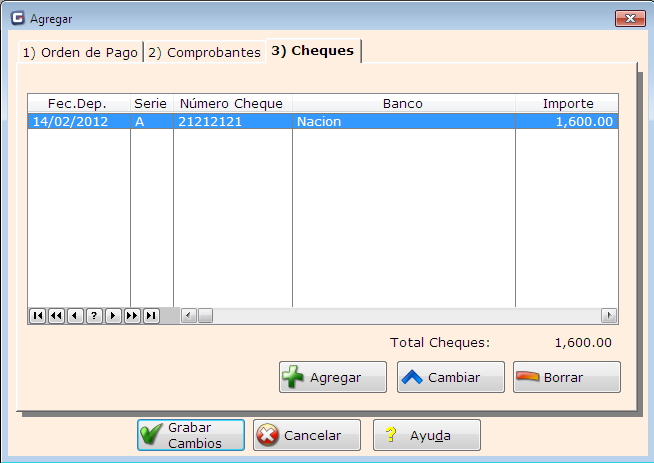Select cheque number 21212121 cell

tap(233, 121)
